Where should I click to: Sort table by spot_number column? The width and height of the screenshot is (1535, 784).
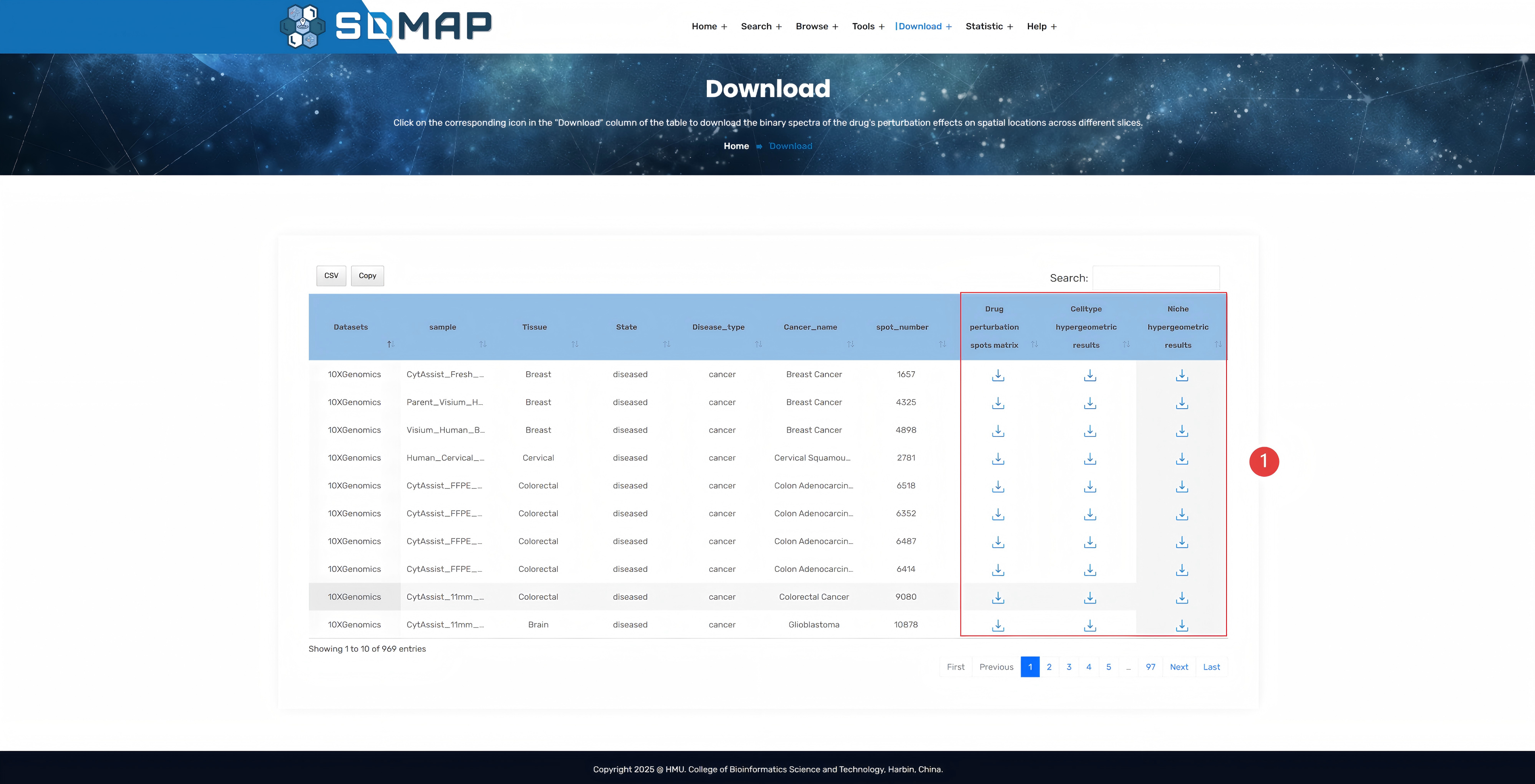[x=902, y=327]
